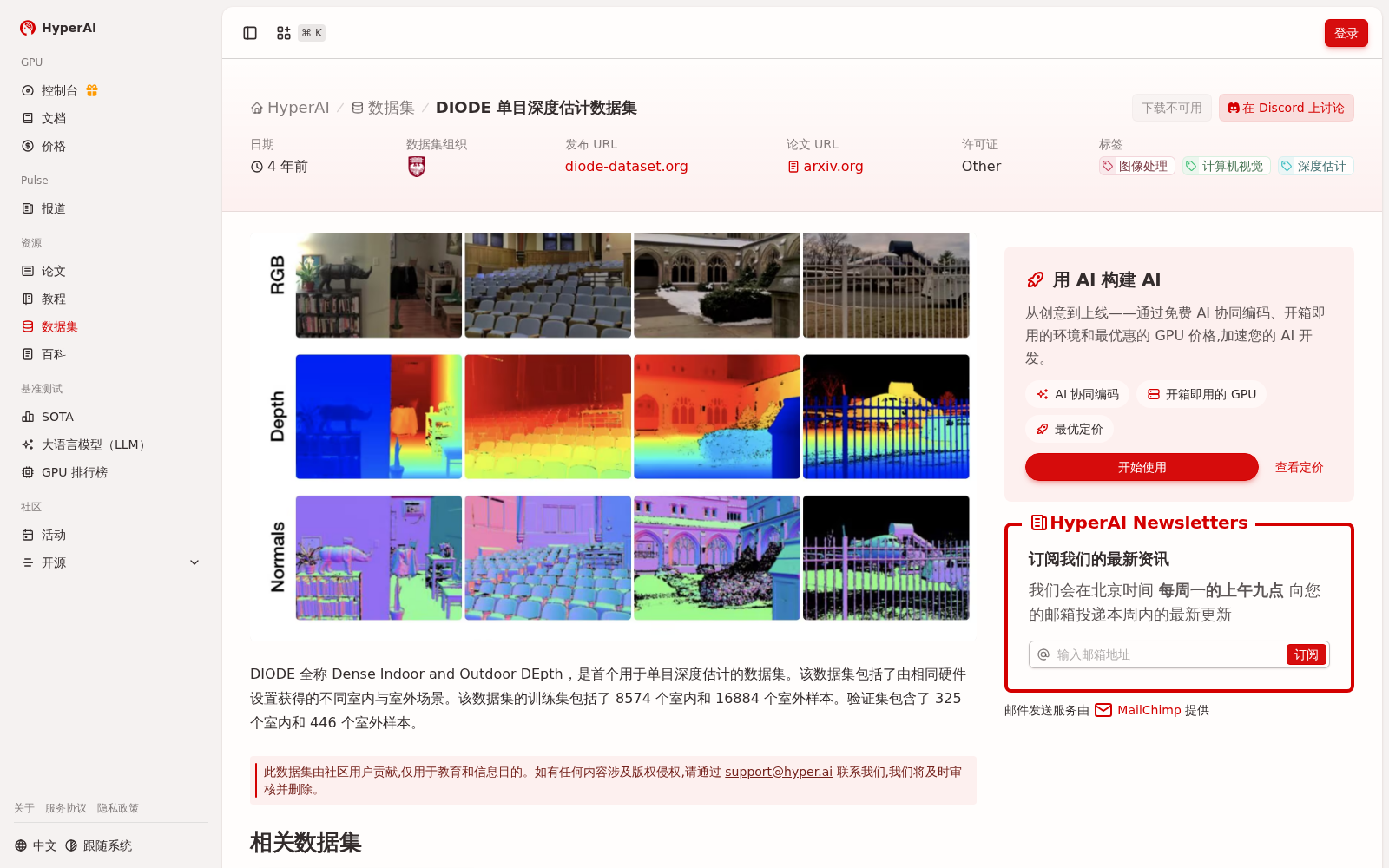This screenshot has width=1389, height=868.
Task: Click the 关于 footer link
Action: [24, 808]
